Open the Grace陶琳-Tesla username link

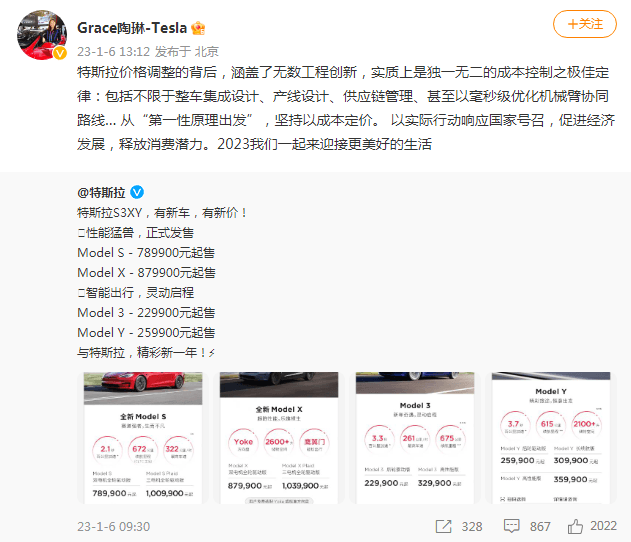click(132, 28)
